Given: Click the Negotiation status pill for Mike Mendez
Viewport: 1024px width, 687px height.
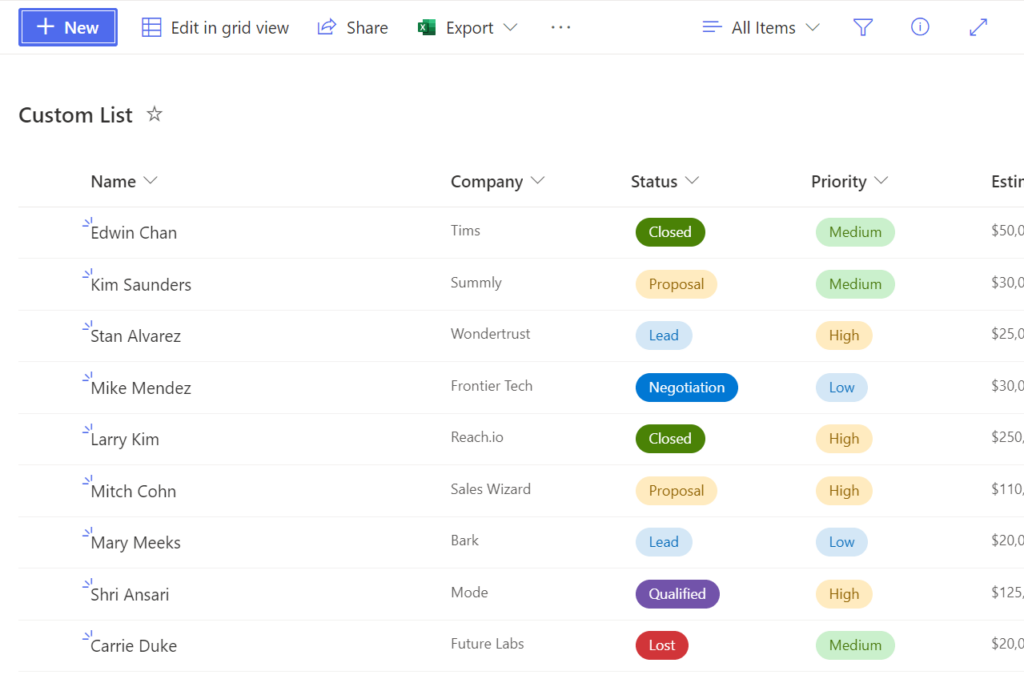Looking at the screenshot, I should click(686, 387).
